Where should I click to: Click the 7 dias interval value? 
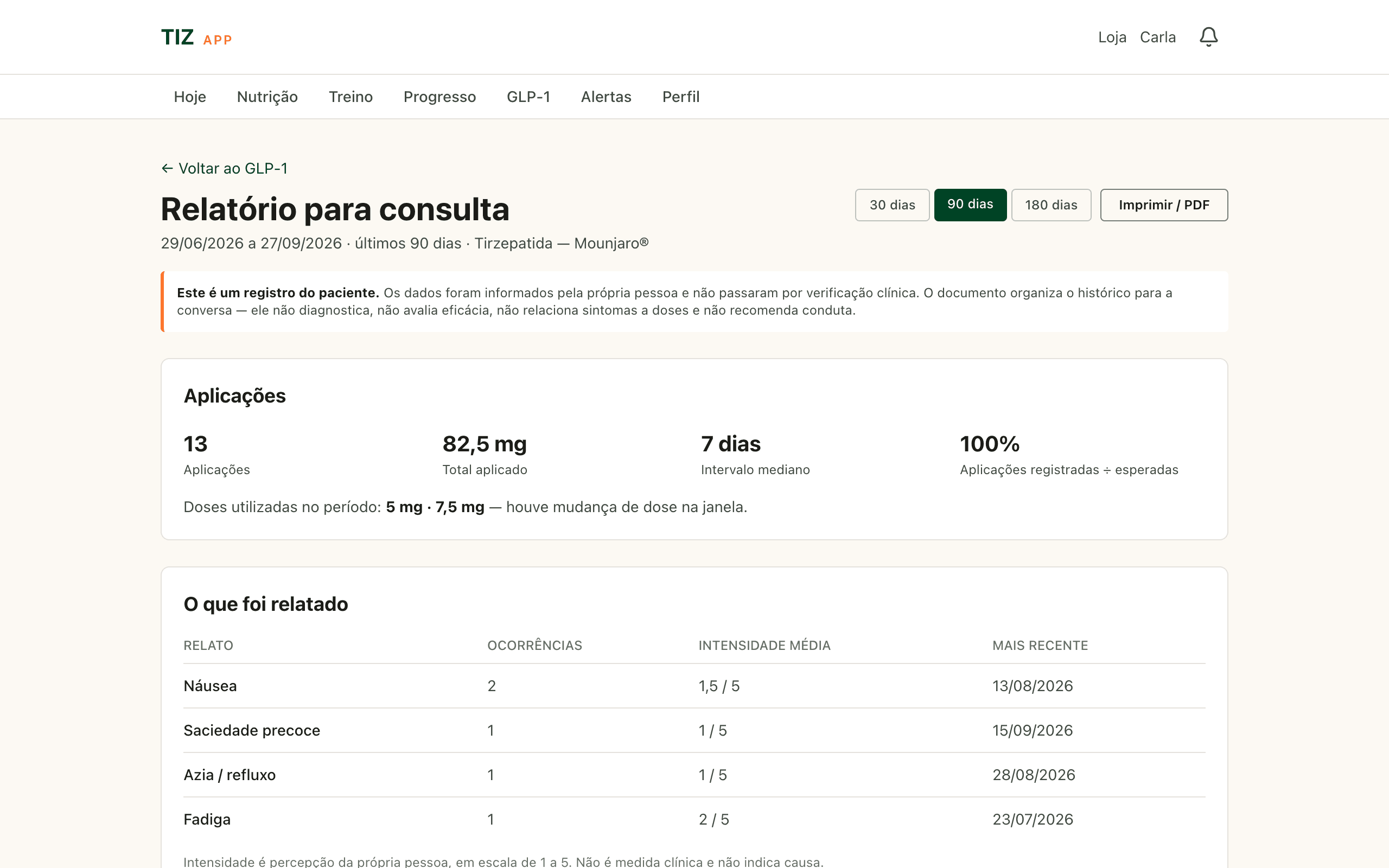click(731, 444)
